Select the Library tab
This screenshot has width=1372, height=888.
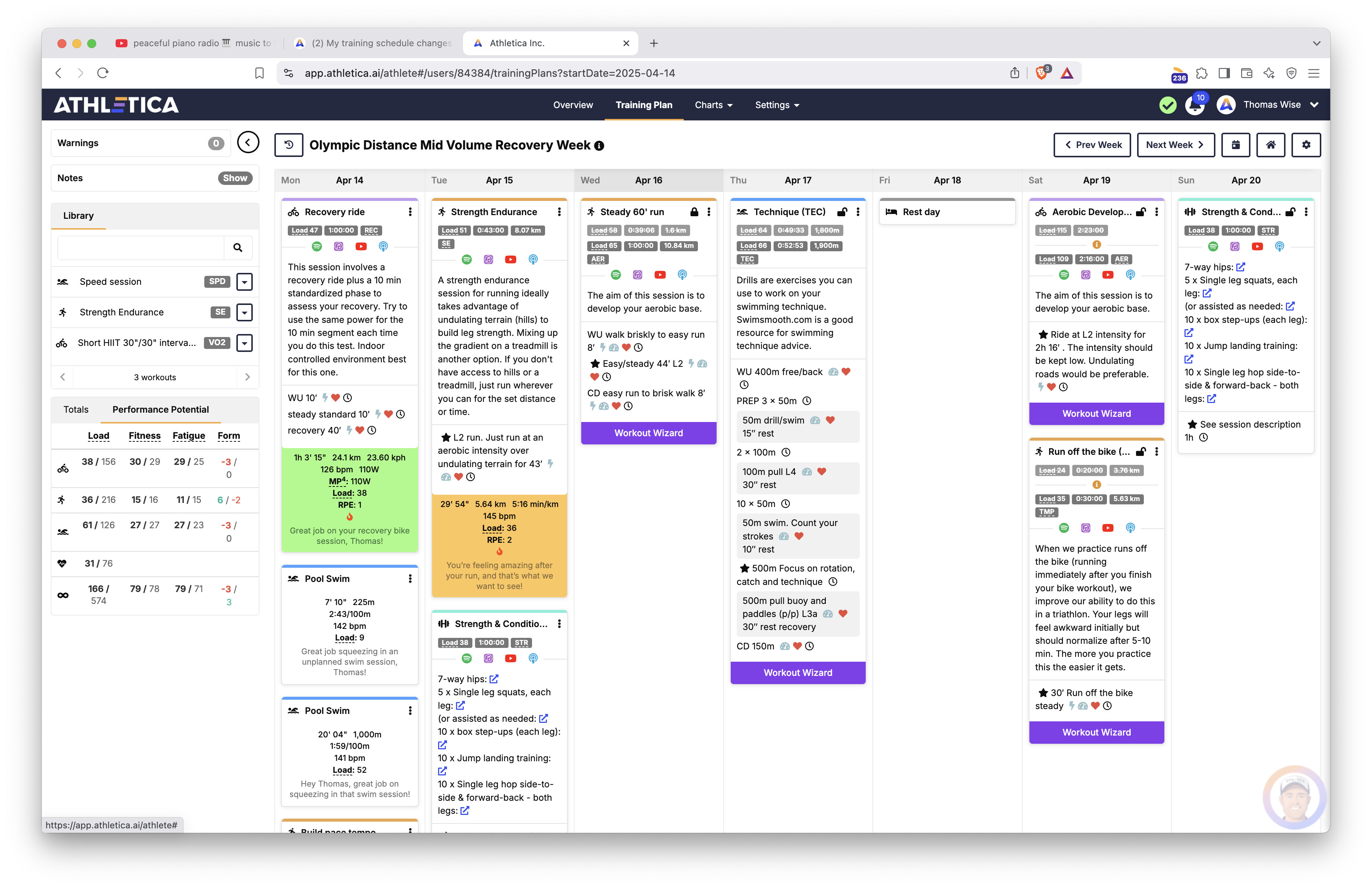78,215
